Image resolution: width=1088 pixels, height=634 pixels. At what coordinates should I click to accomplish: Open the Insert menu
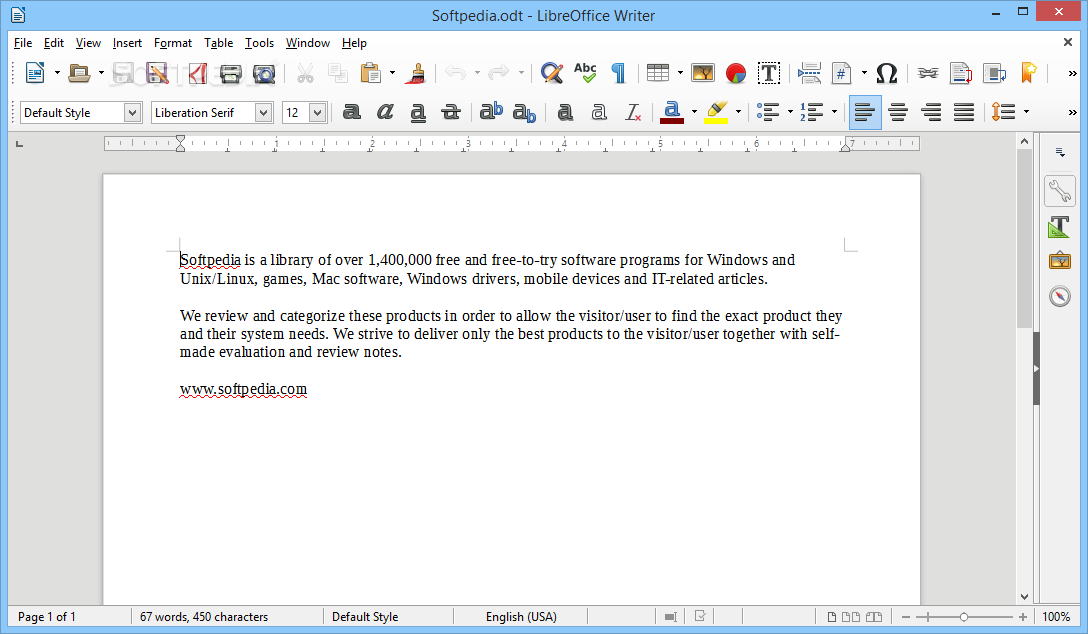(x=127, y=43)
